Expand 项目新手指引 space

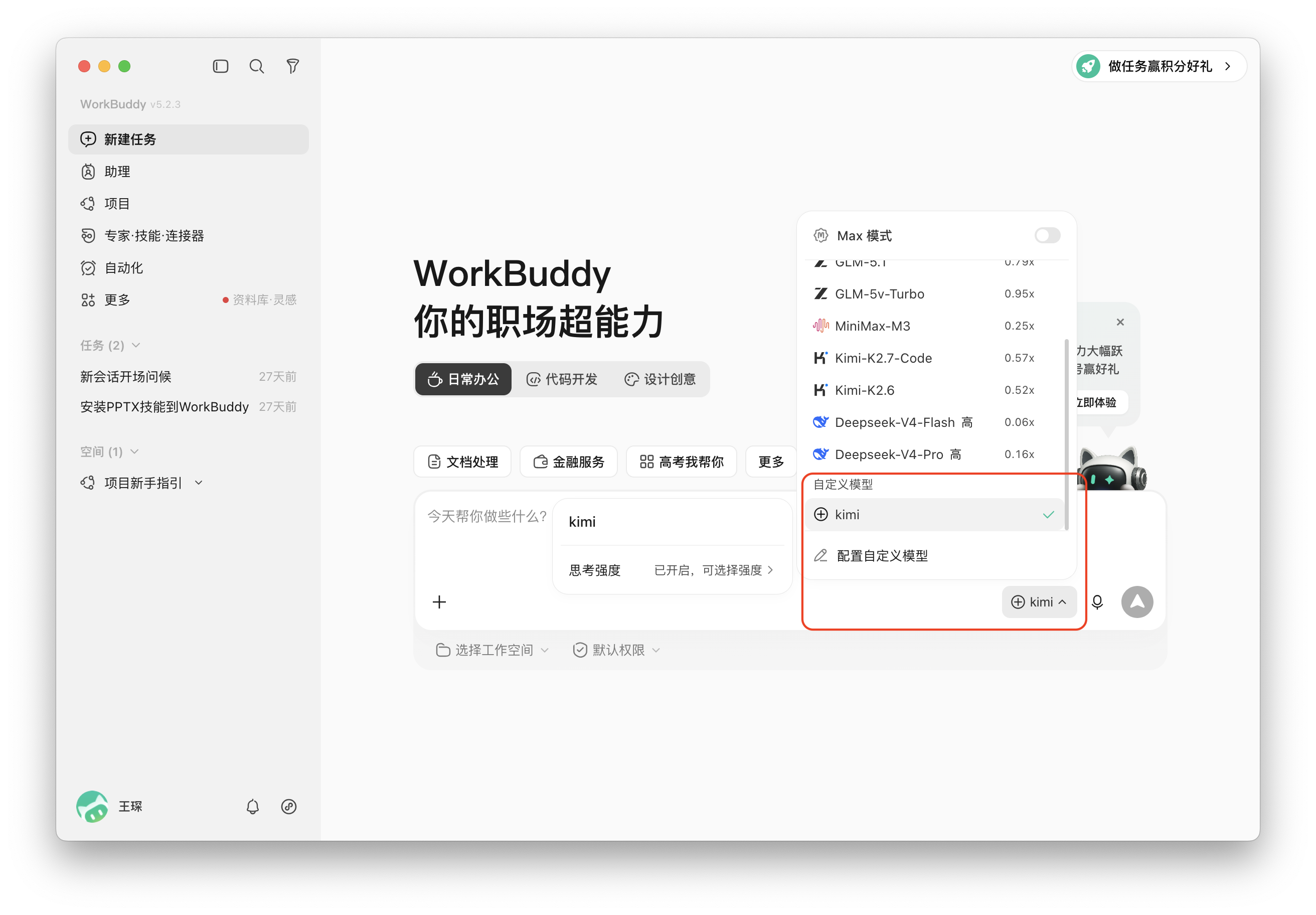[199, 483]
